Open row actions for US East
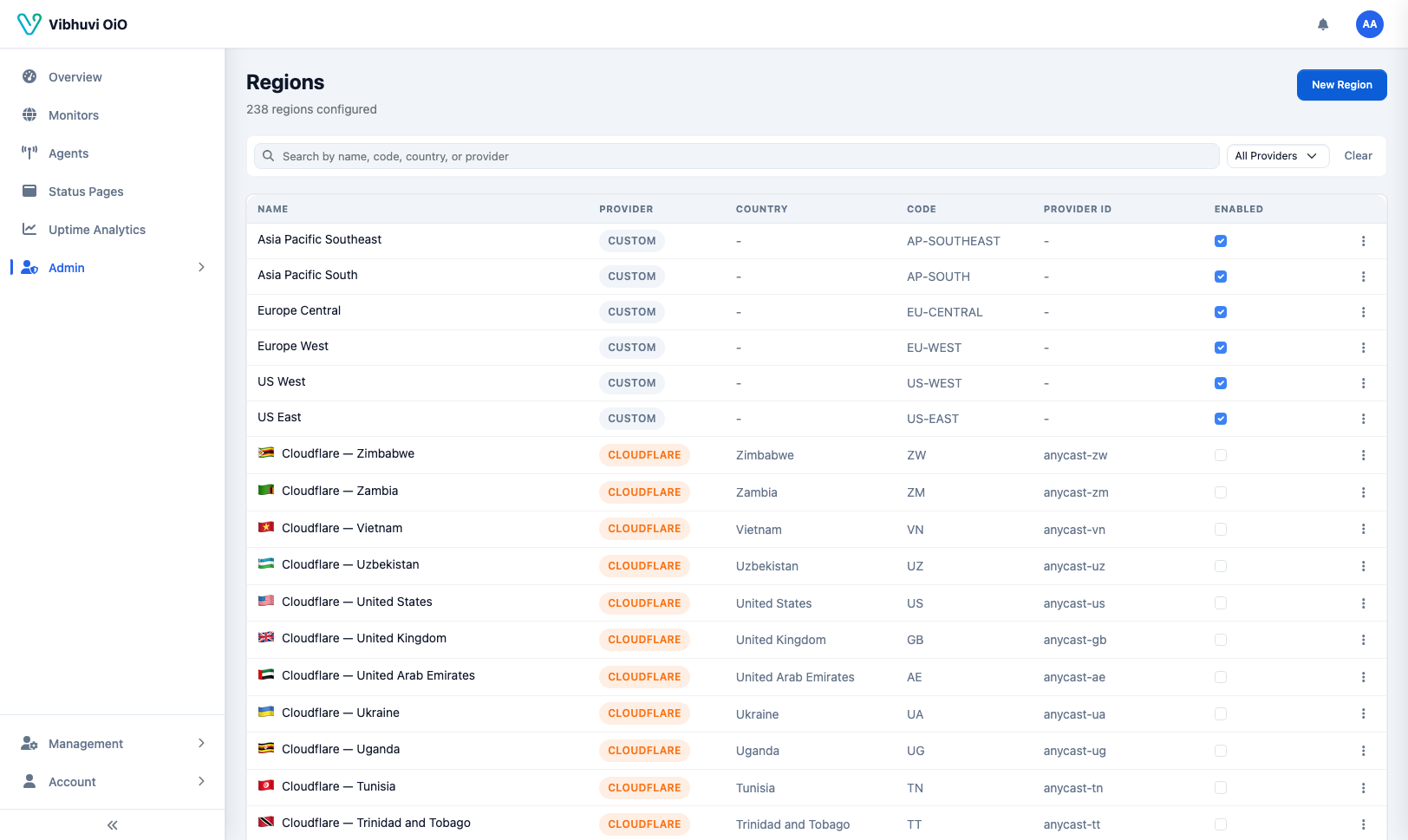The height and width of the screenshot is (840, 1408). 1363,419
